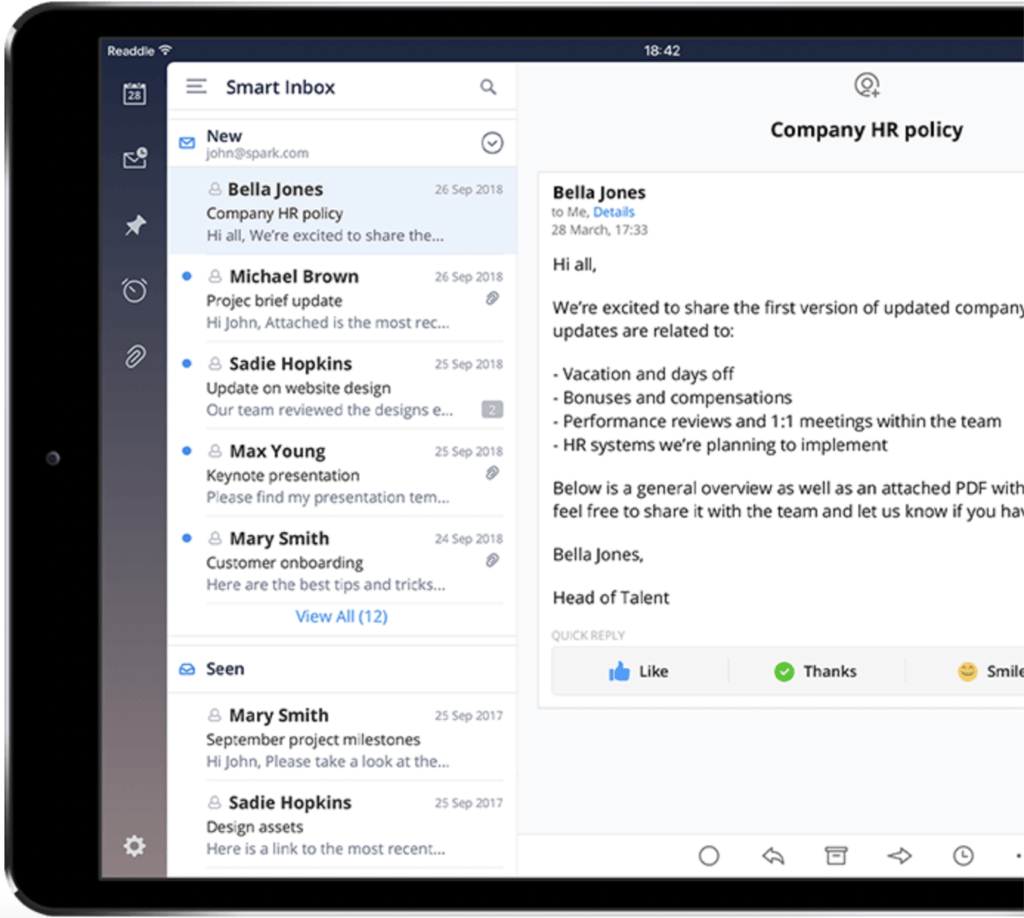Open settings gear icon
Viewport: 1024px width, 918px height.
tap(135, 846)
